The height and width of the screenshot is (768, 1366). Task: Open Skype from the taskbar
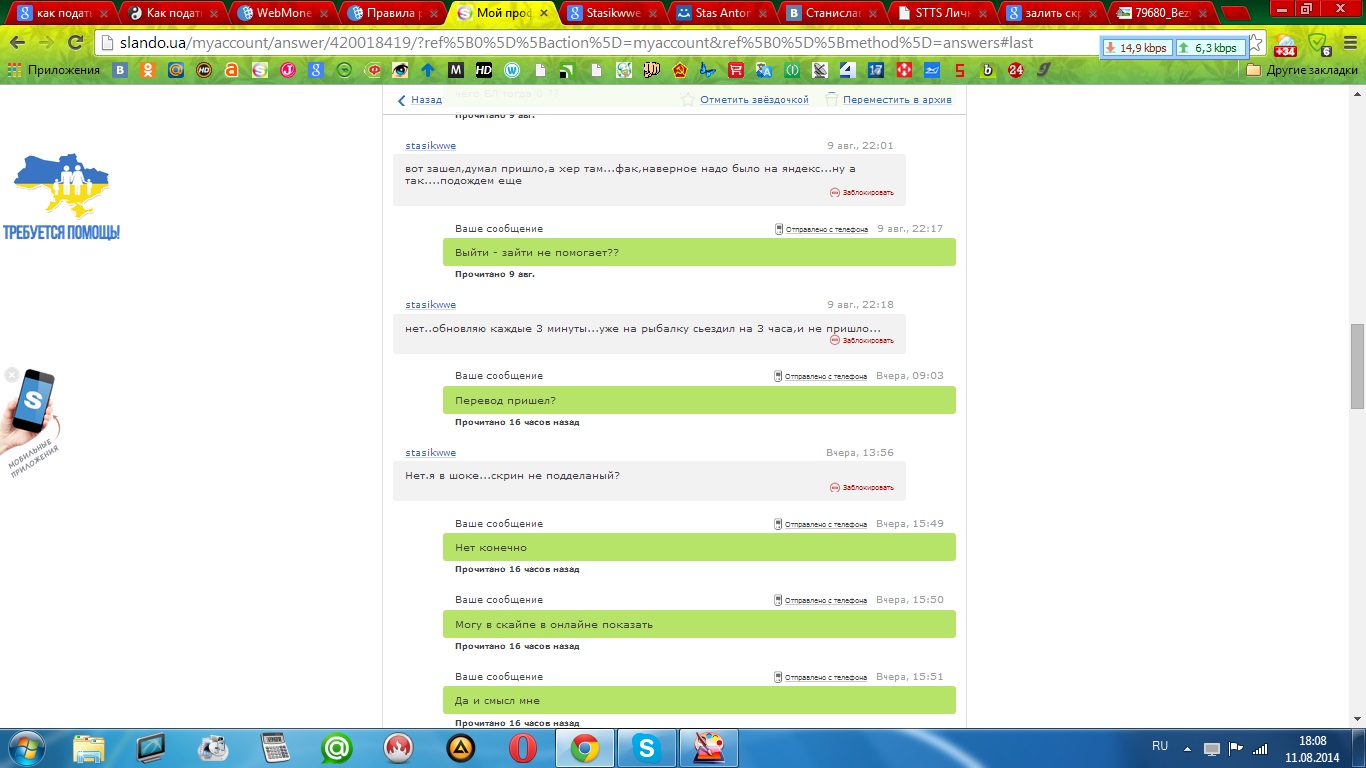(647, 748)
